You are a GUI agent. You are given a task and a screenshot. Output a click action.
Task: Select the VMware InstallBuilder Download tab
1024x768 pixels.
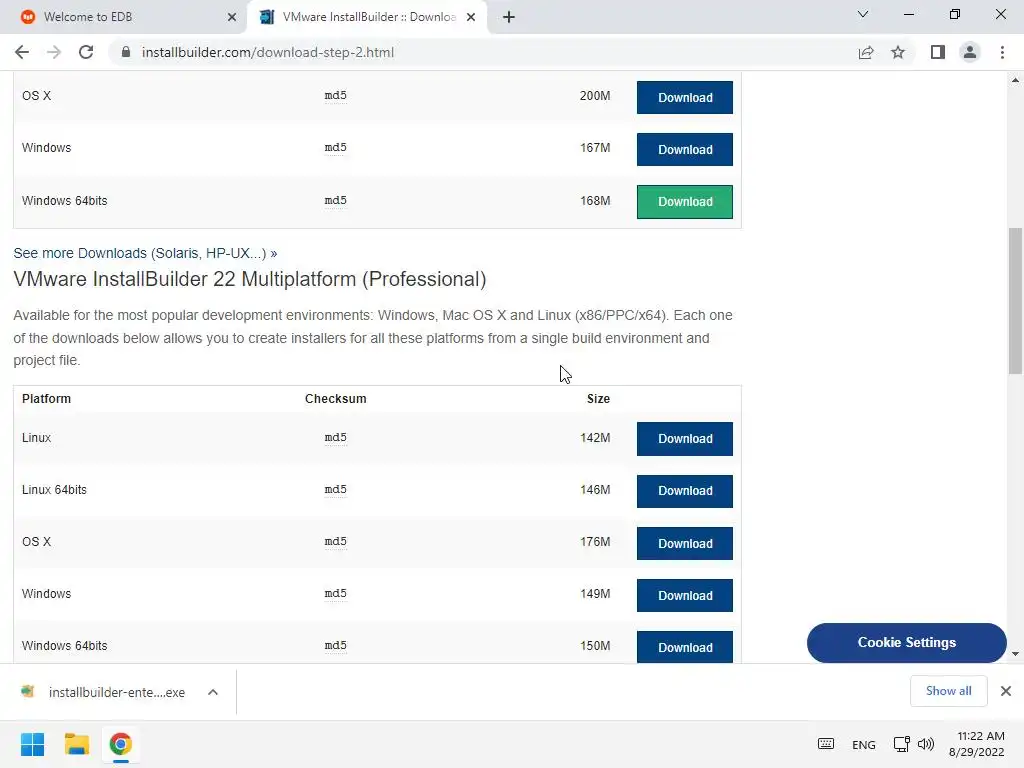[x=366, y=17]
